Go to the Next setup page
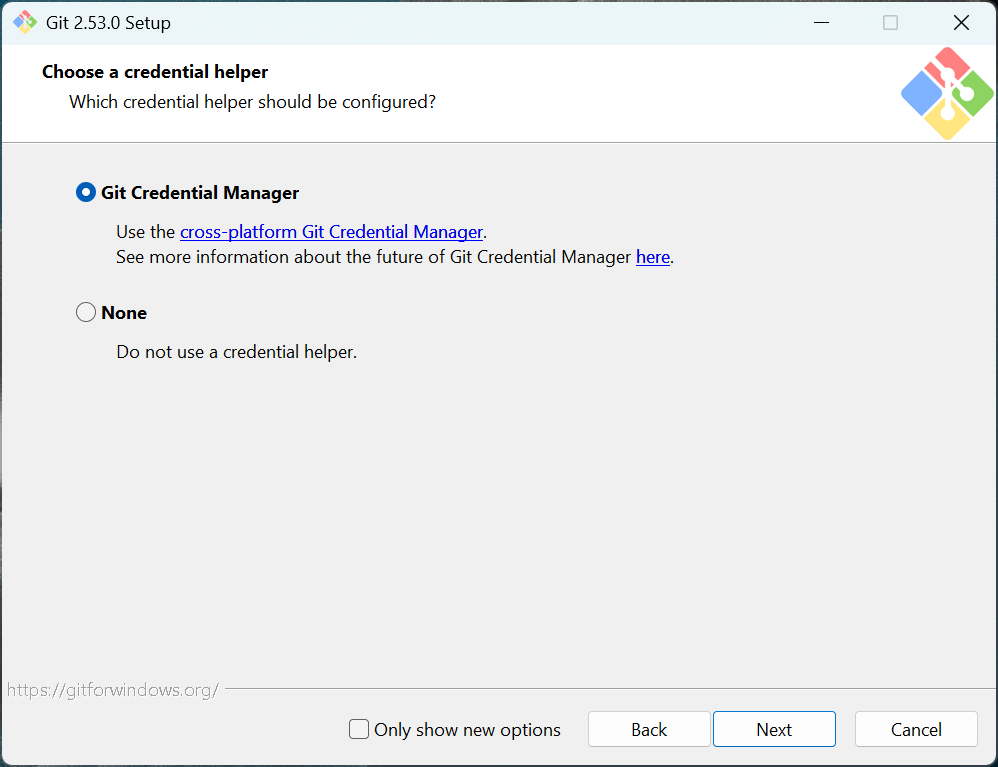 coord(774,729)
